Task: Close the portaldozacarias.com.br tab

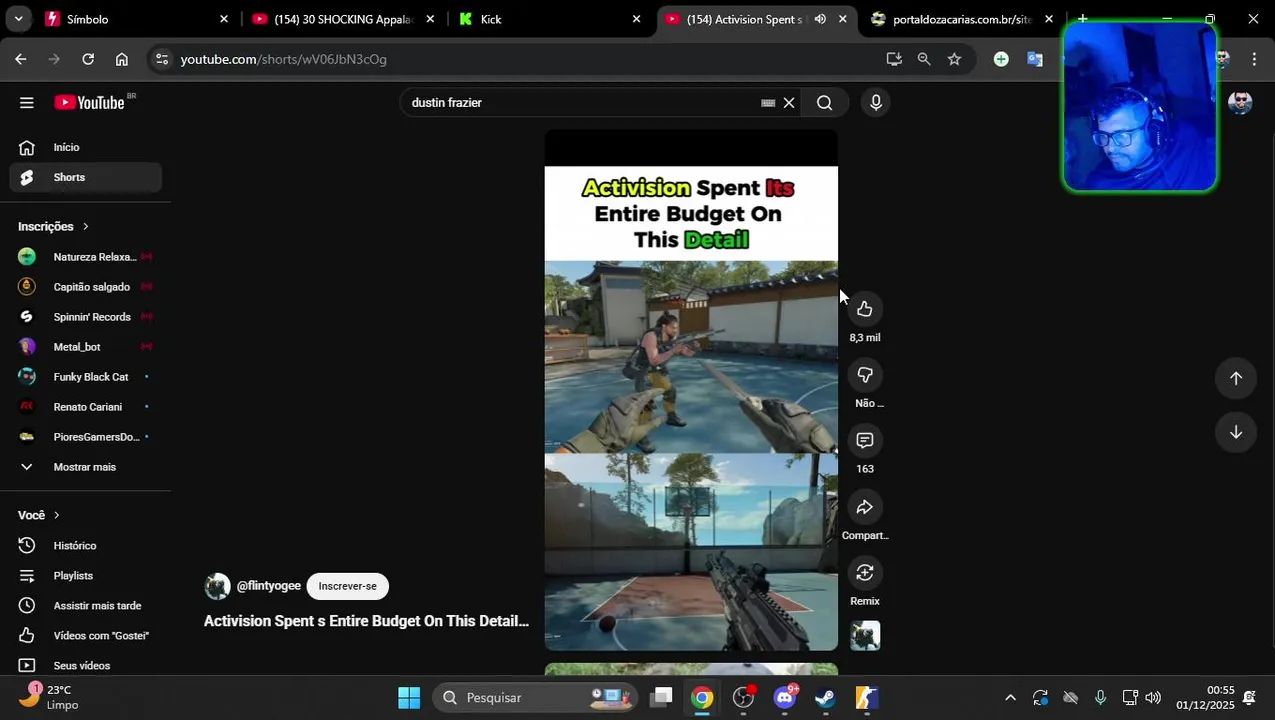Action: pyautogui.click(x=1049, y=19)
